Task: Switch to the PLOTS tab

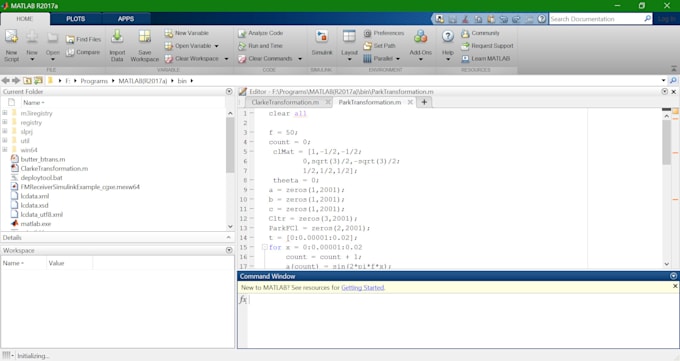Action: (75, 19)
